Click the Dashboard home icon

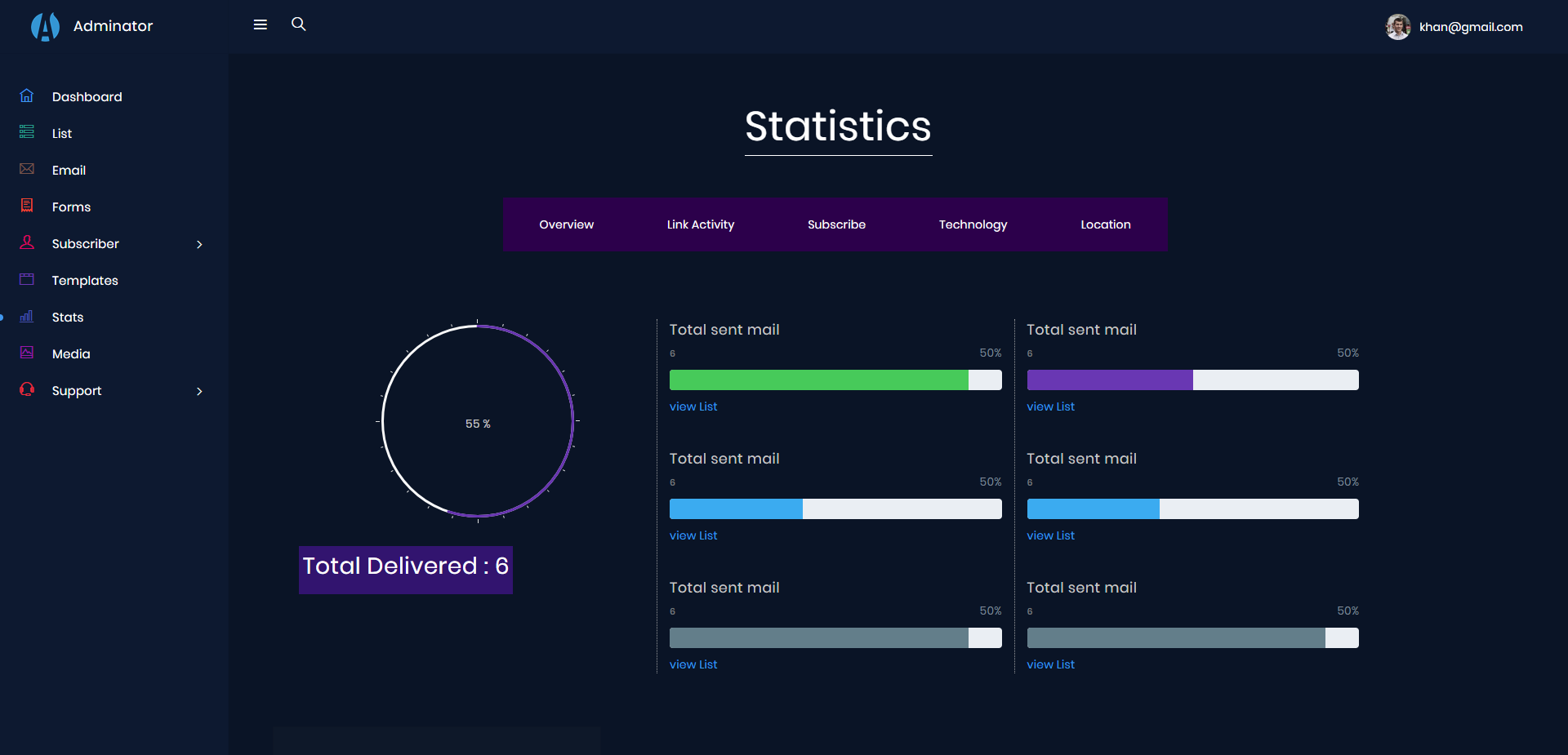(27, 95)
